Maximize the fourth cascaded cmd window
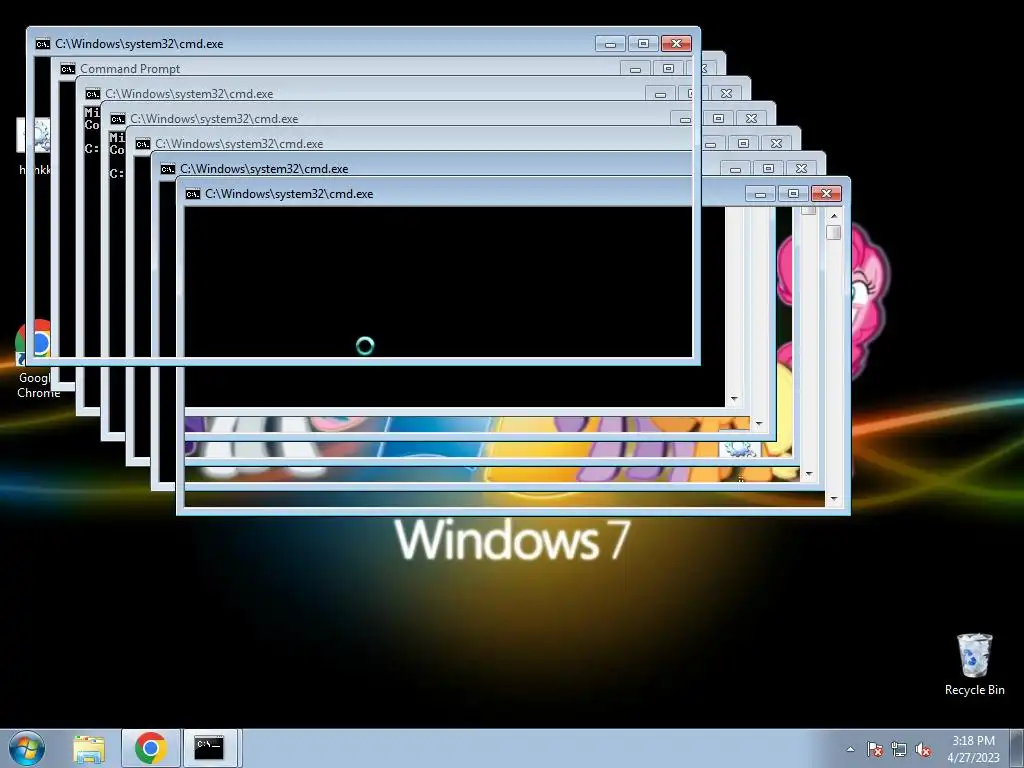Screen dimensions: 1024x768 pyautogui.click(x=718, y=118)
